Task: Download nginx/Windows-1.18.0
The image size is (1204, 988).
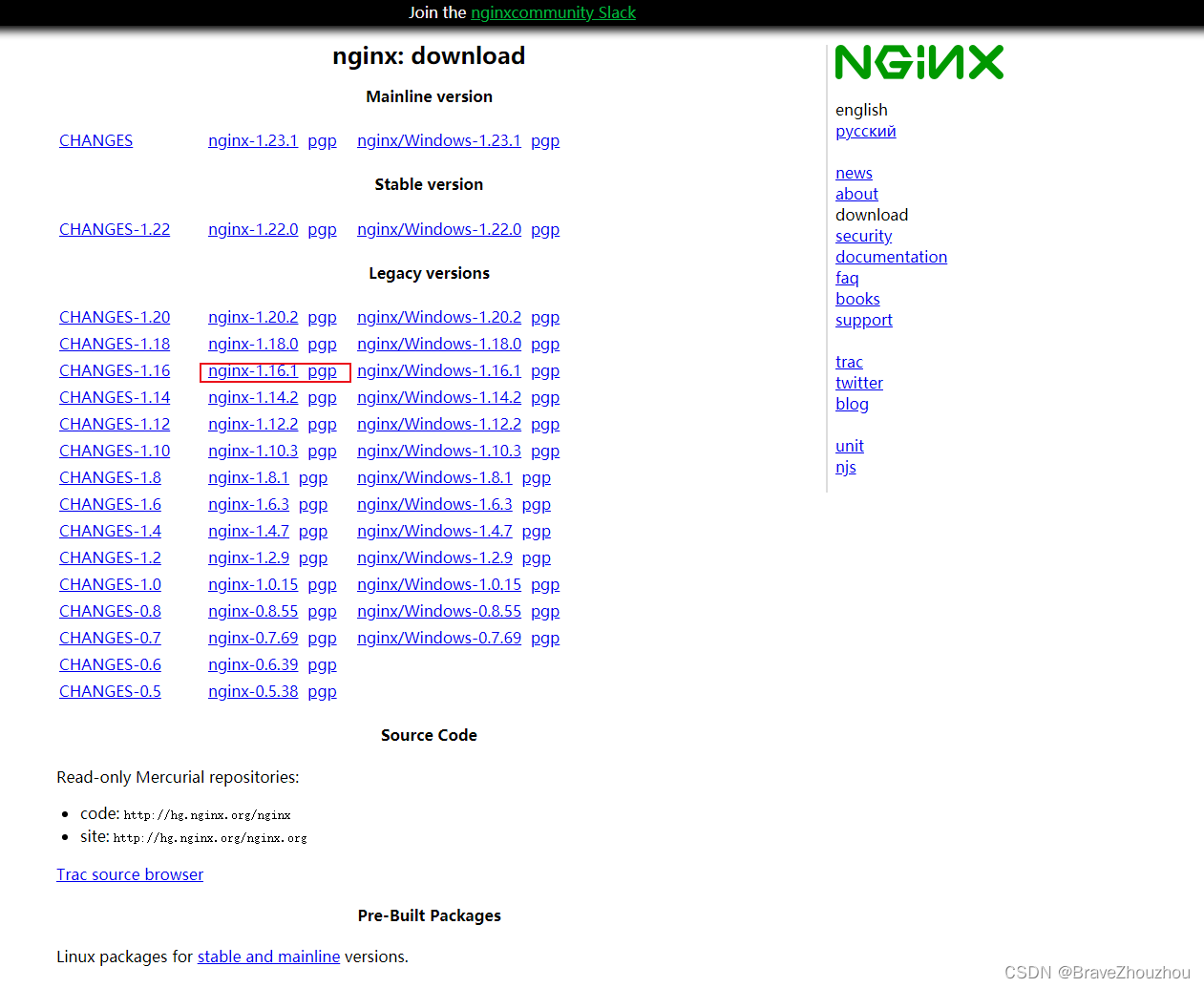Action: (439, 344)
